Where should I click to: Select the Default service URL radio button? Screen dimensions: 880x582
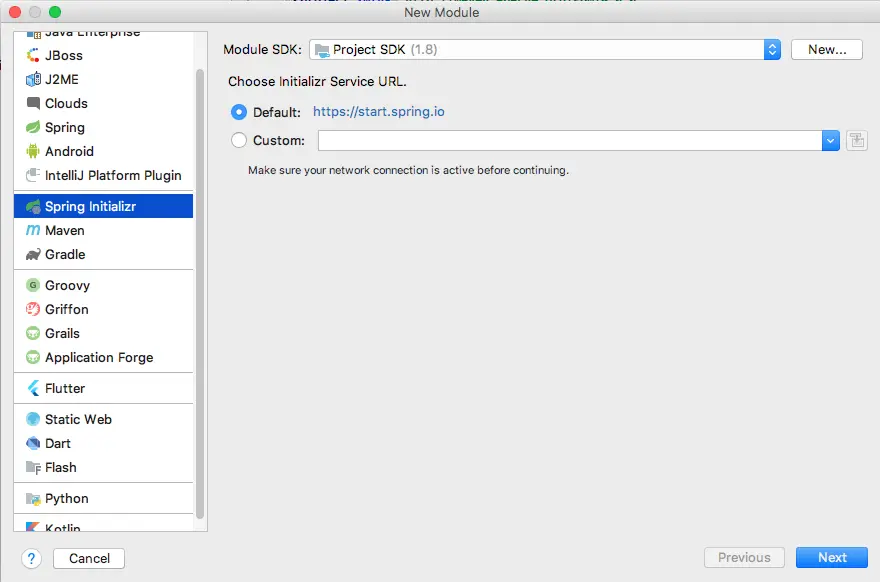pyautogui.click(x=239, y=112)
